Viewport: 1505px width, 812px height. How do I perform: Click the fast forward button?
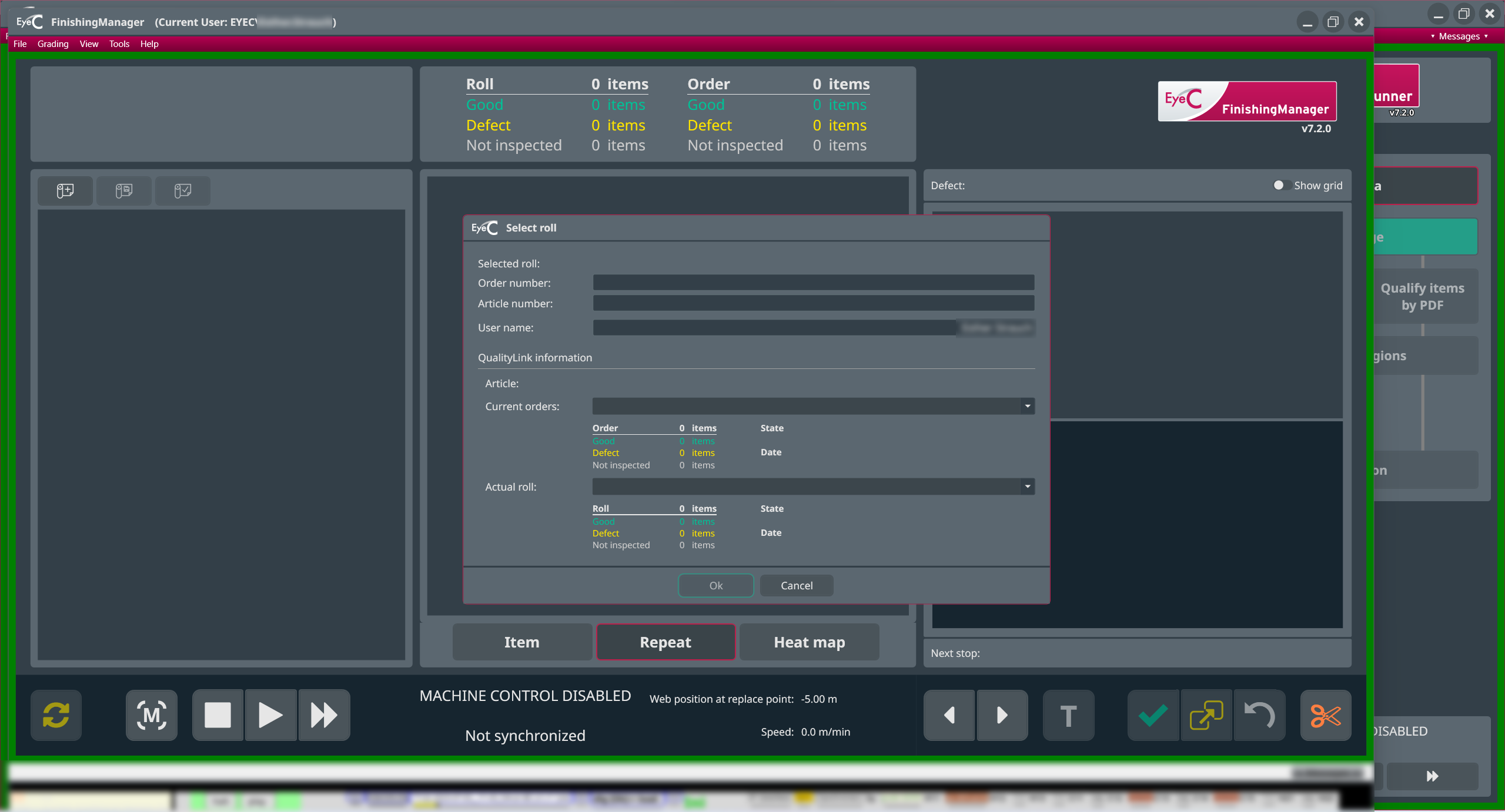(x=324, y=716)
